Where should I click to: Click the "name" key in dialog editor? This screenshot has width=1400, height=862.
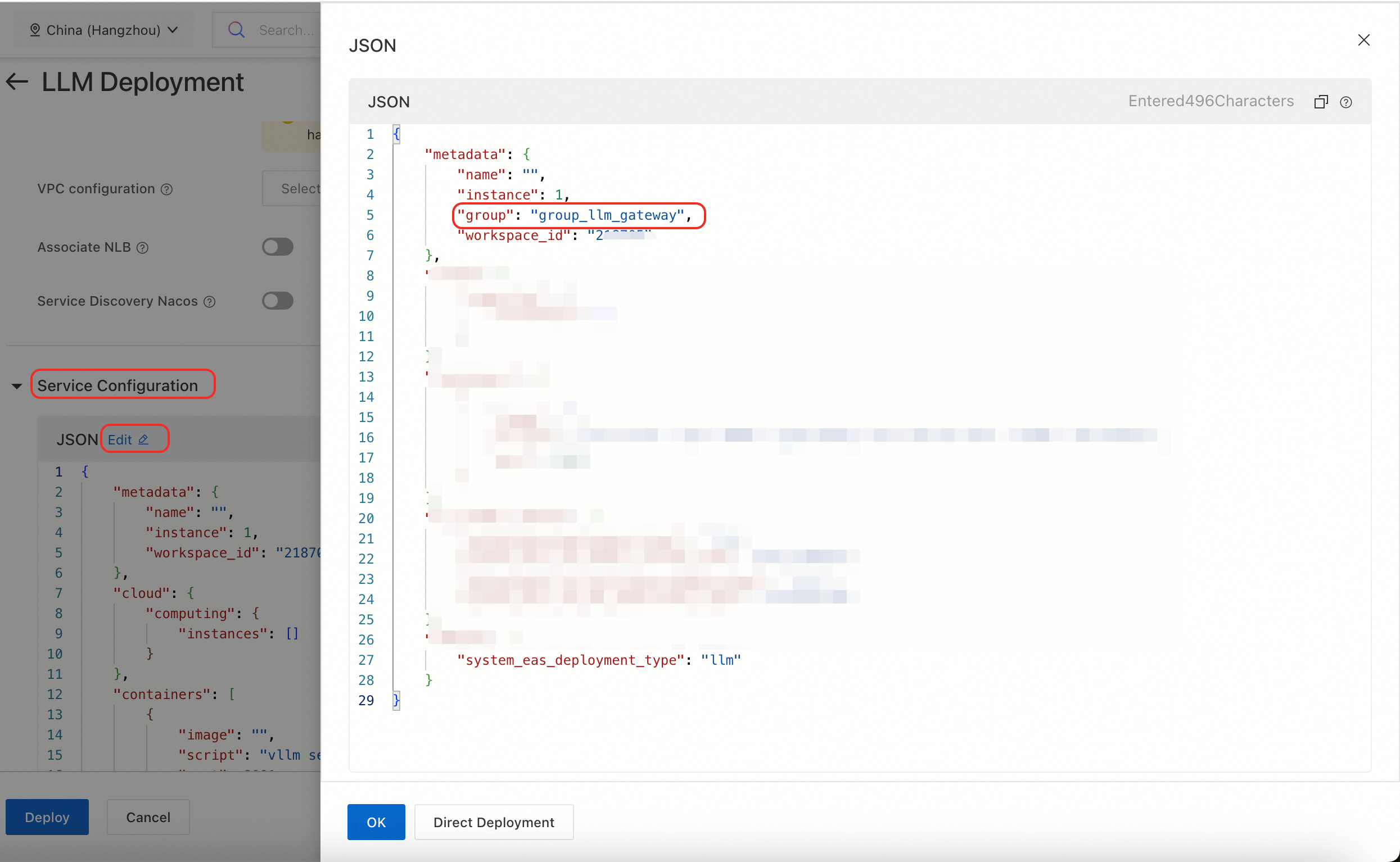point(482,174)
